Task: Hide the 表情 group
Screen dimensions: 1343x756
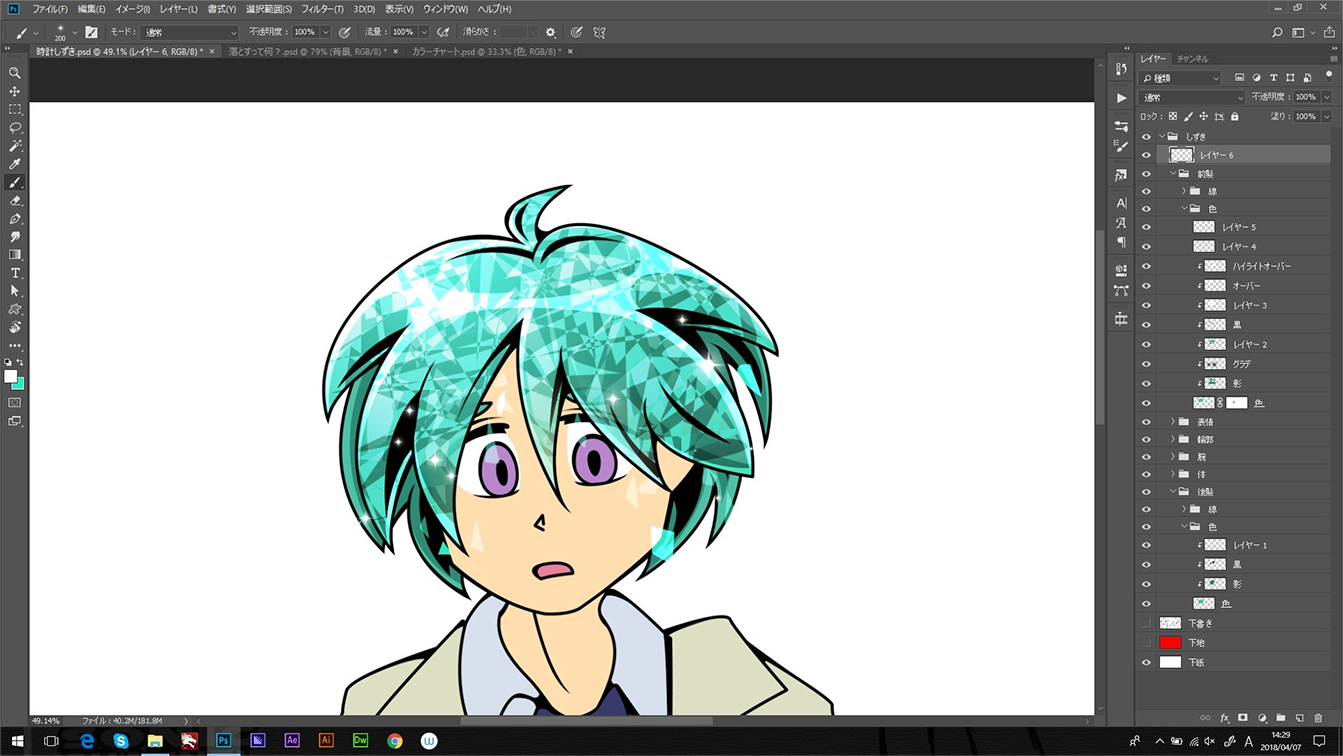Action: (1146, 422)
